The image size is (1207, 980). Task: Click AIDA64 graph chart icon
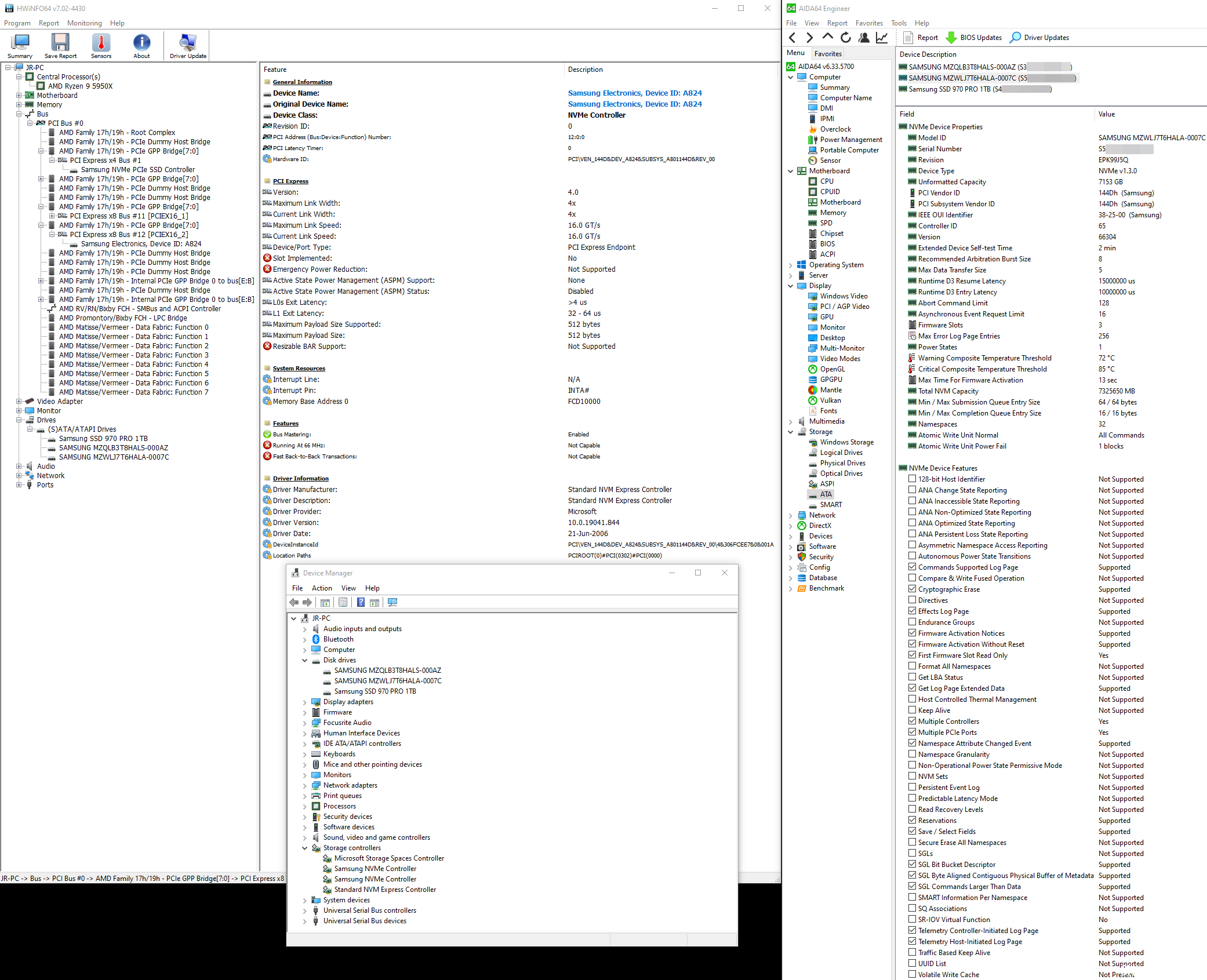(882, 38)
